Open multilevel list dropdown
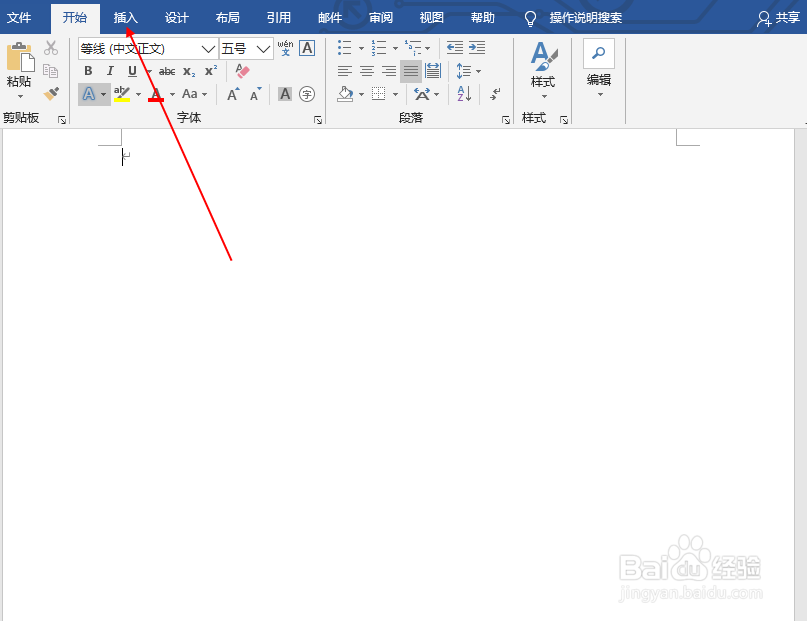Image resolution: width=807 pixels, height=621 pixels. pos(428,48)
